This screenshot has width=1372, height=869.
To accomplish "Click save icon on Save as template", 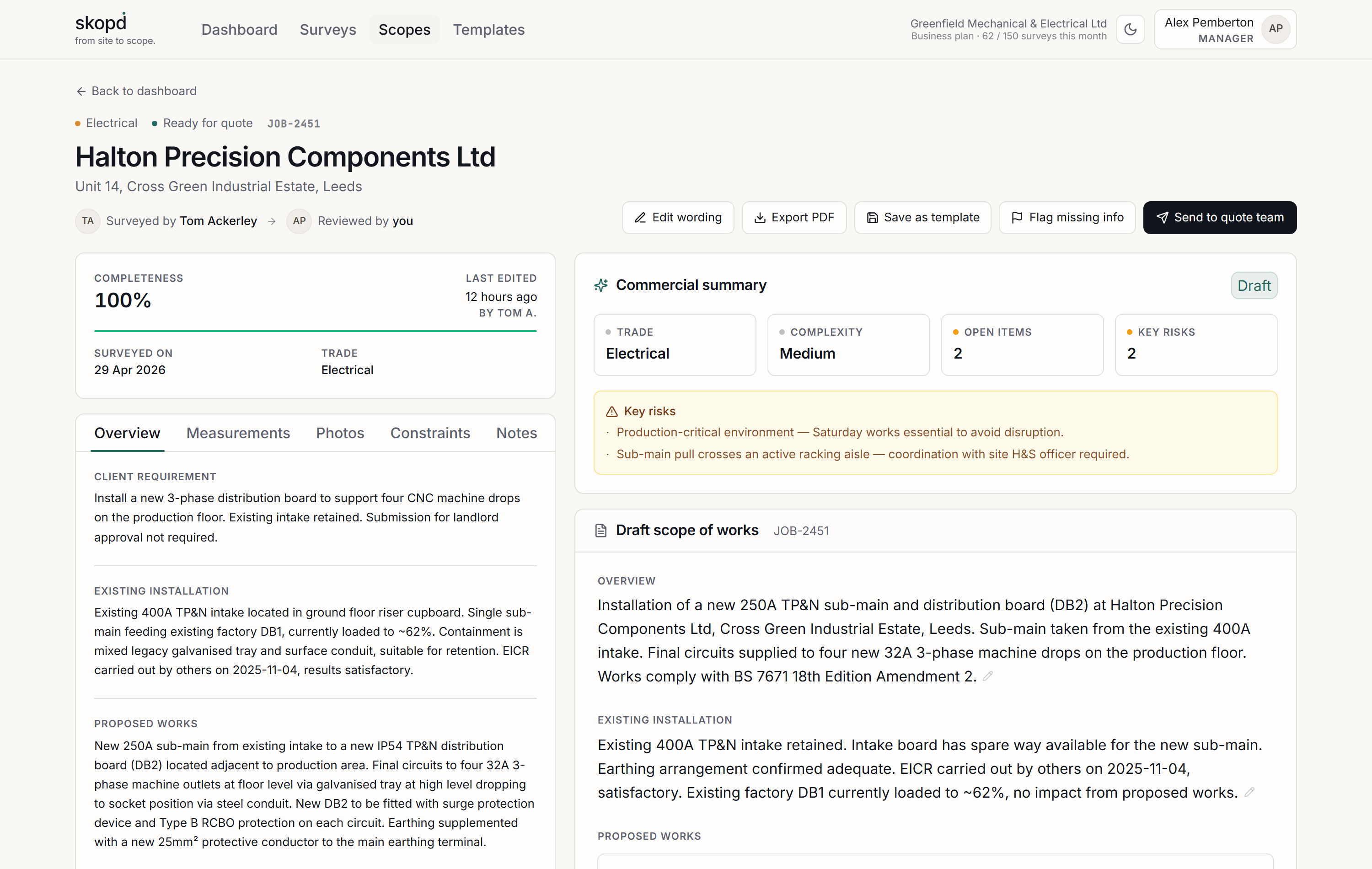I will tap(872, 218).
